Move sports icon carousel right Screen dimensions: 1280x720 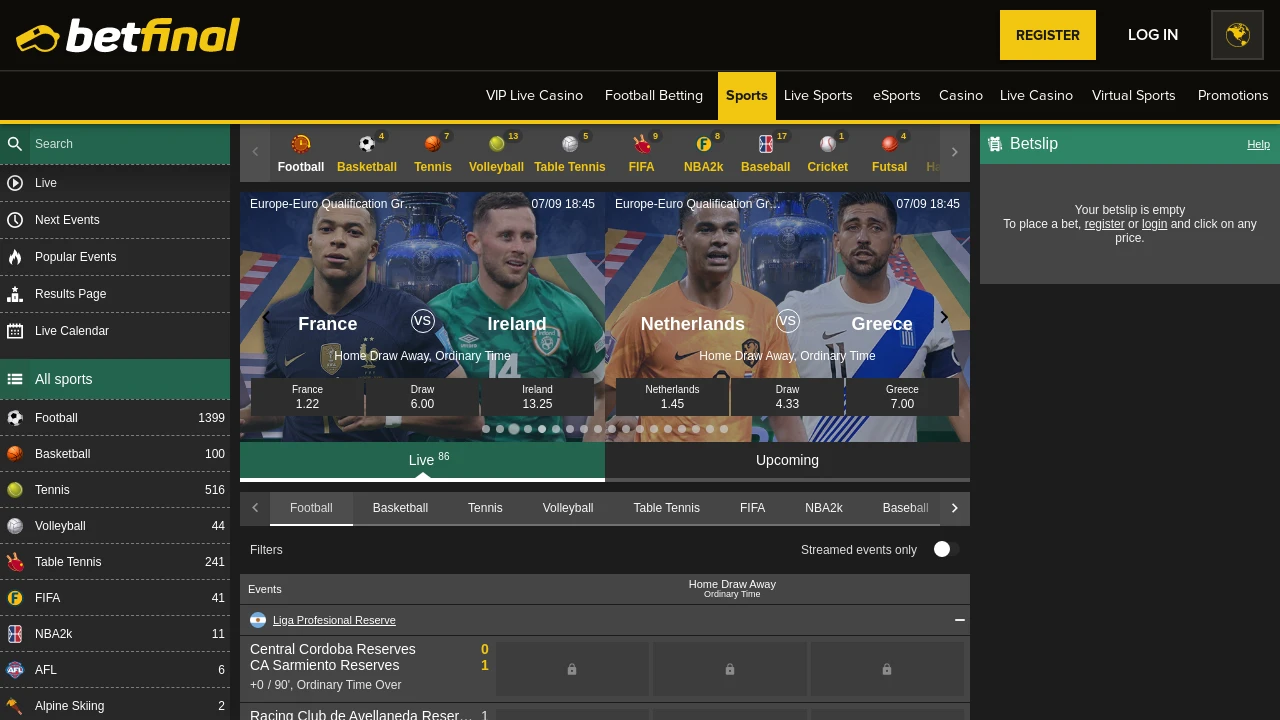coord(955,152)
